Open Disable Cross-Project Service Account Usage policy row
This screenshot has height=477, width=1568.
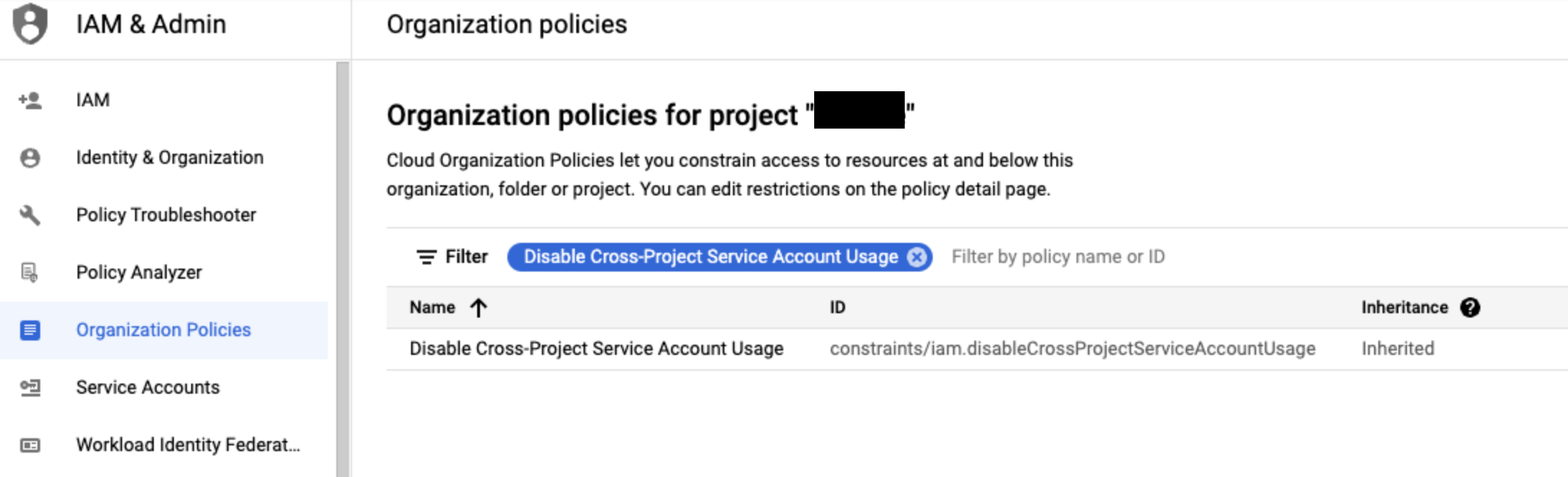pos(596,348)
